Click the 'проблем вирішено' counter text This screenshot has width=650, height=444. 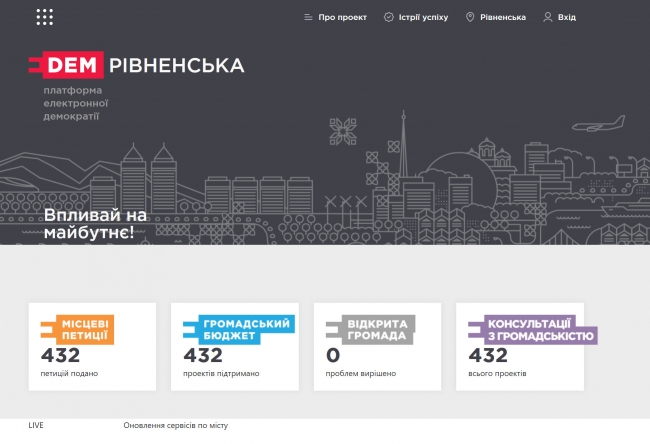tap(361, 374)
